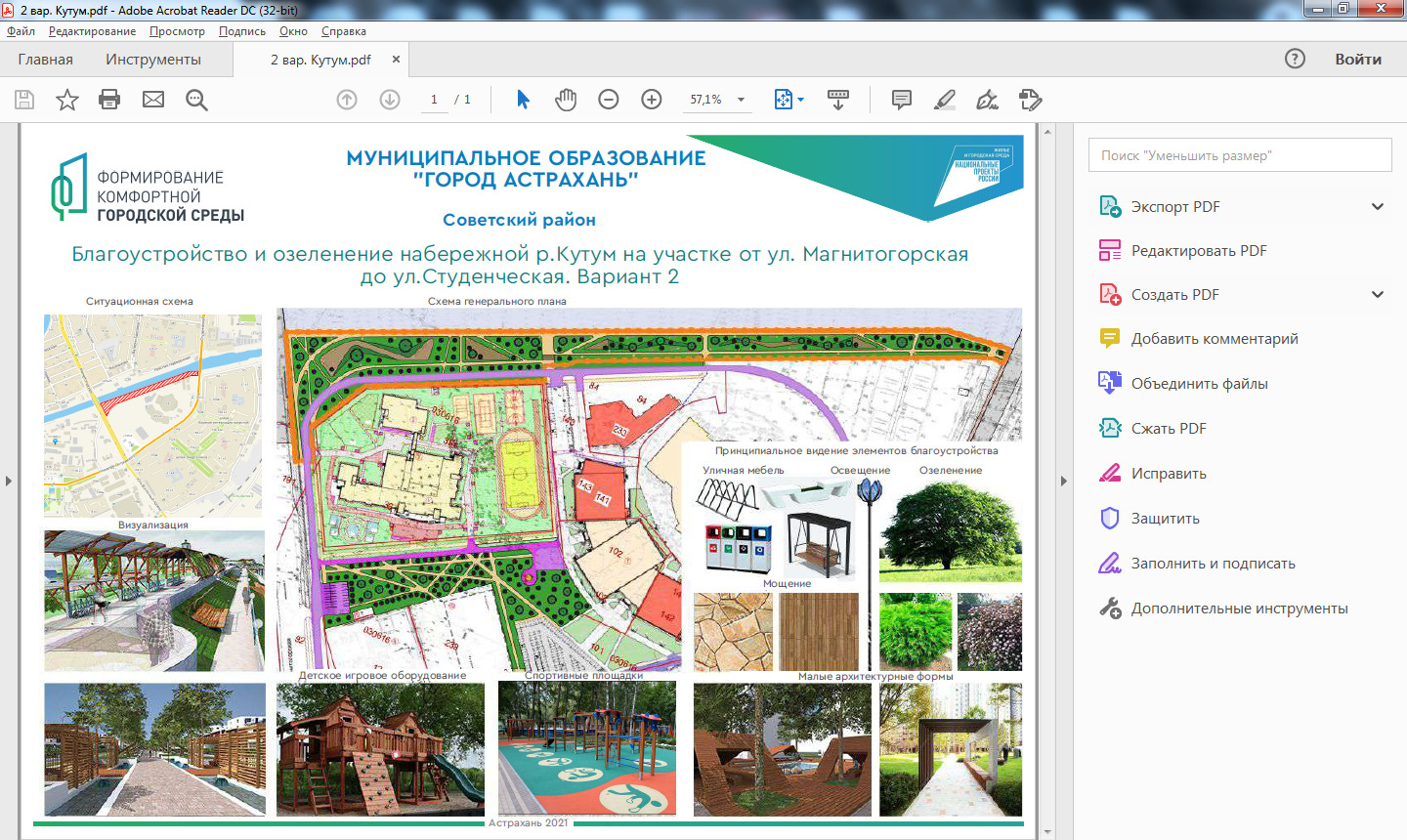Screen dimensions: 1407x840
Task: Open the Просмотр menu
Action: 177,31
